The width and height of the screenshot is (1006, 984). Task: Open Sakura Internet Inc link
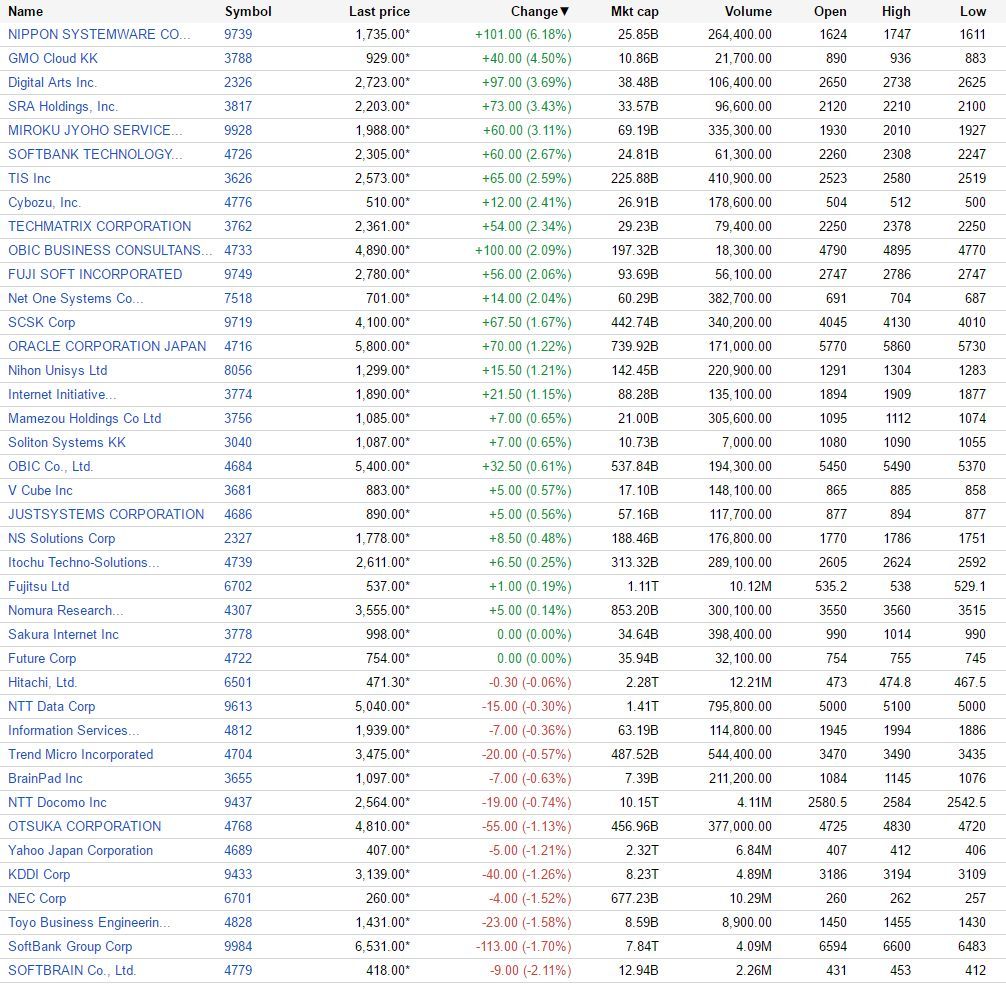pyautogui.click(x=64, y=634)
